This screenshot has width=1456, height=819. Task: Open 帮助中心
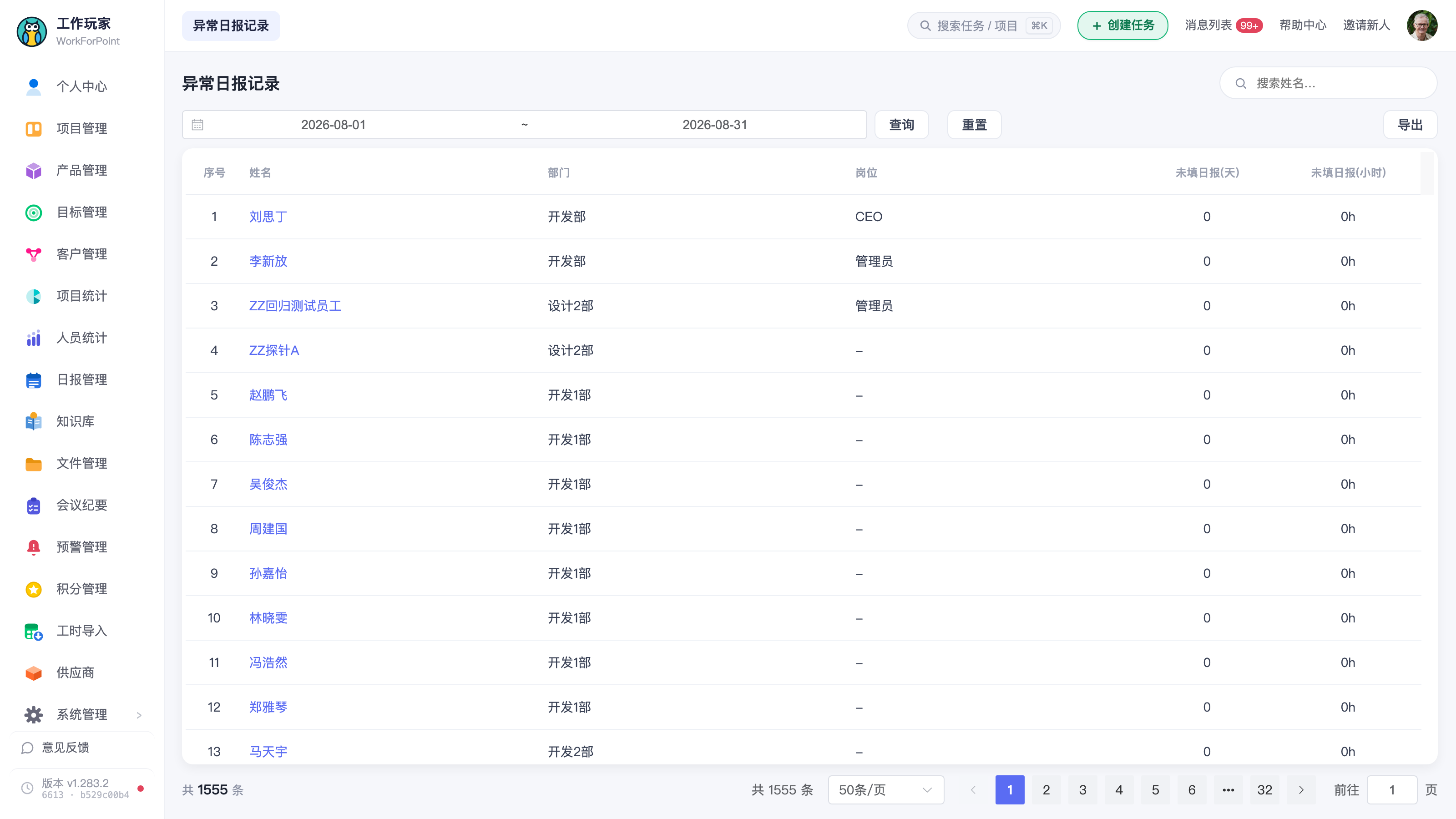[x=1303, y=25]
